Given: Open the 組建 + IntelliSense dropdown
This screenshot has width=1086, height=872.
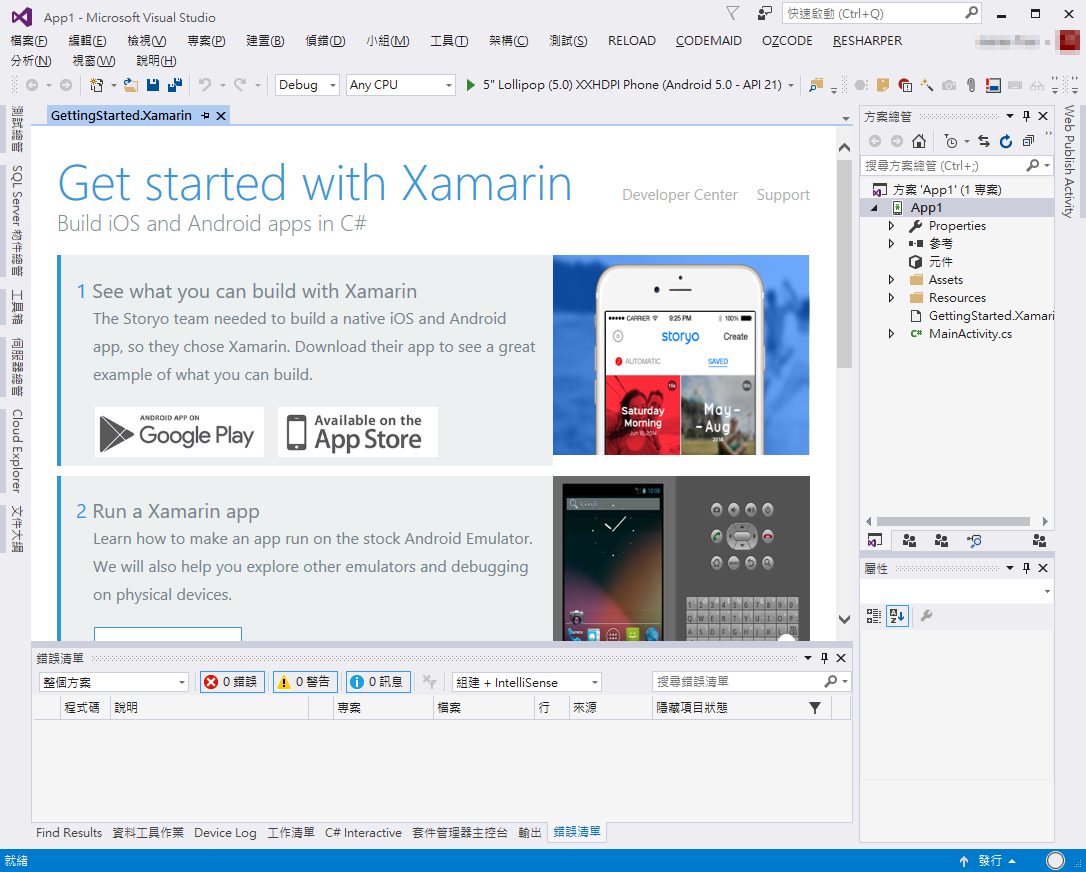Looking at the screenshot, I should [x=526, y=682].
